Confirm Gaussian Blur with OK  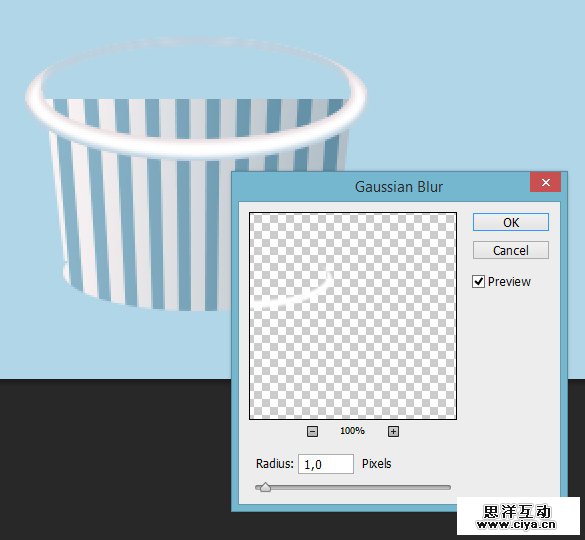click(511, 222)
